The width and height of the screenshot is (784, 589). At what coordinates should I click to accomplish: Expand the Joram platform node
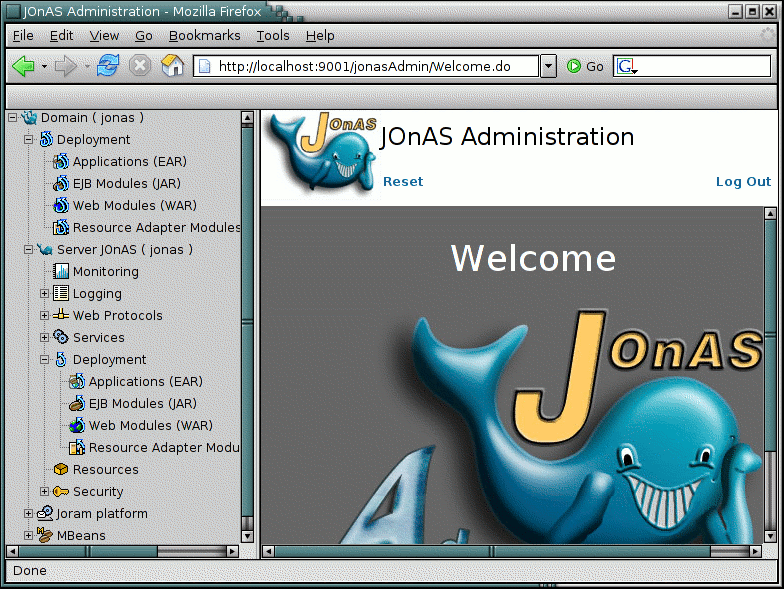(x=28, y=514)
